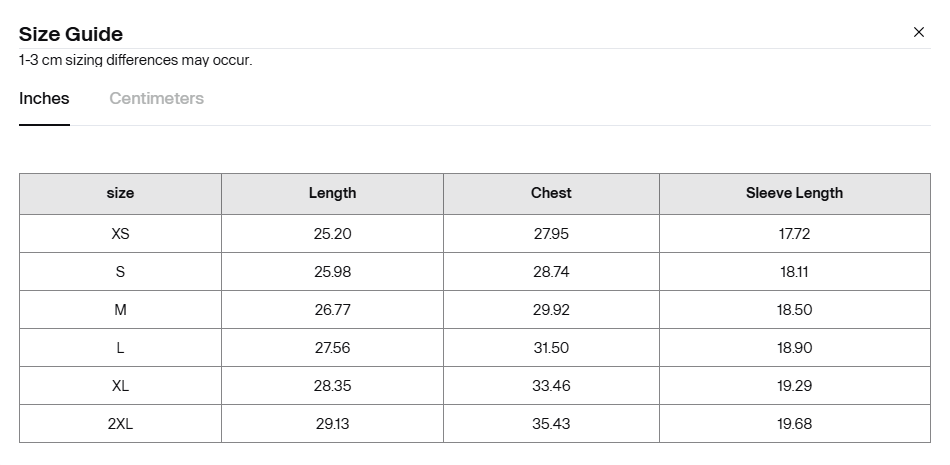This screenshot has width=950, height=465.
Task: Click the sizing differences note text
Action: pos(135,60)
